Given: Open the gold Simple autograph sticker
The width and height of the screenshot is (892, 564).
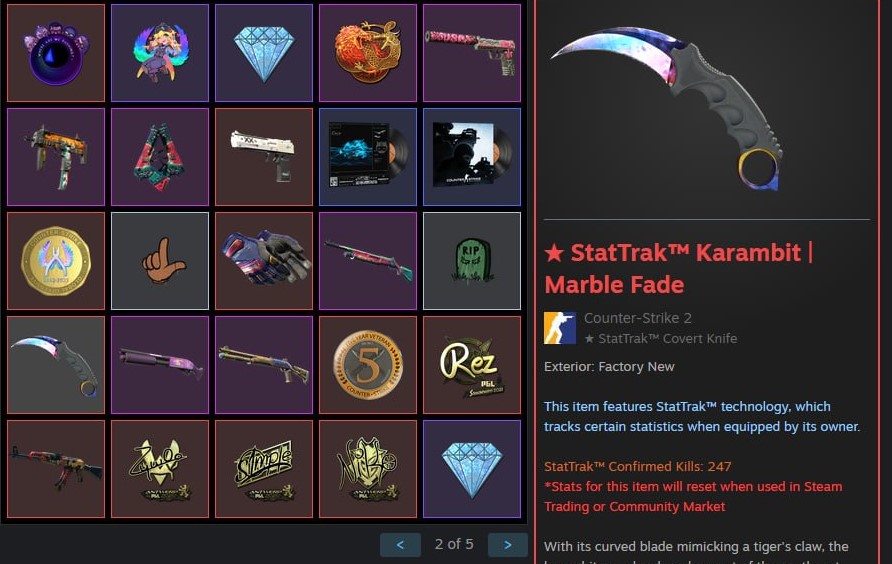Looking at the screenshot, I should (x=264, y=469).
